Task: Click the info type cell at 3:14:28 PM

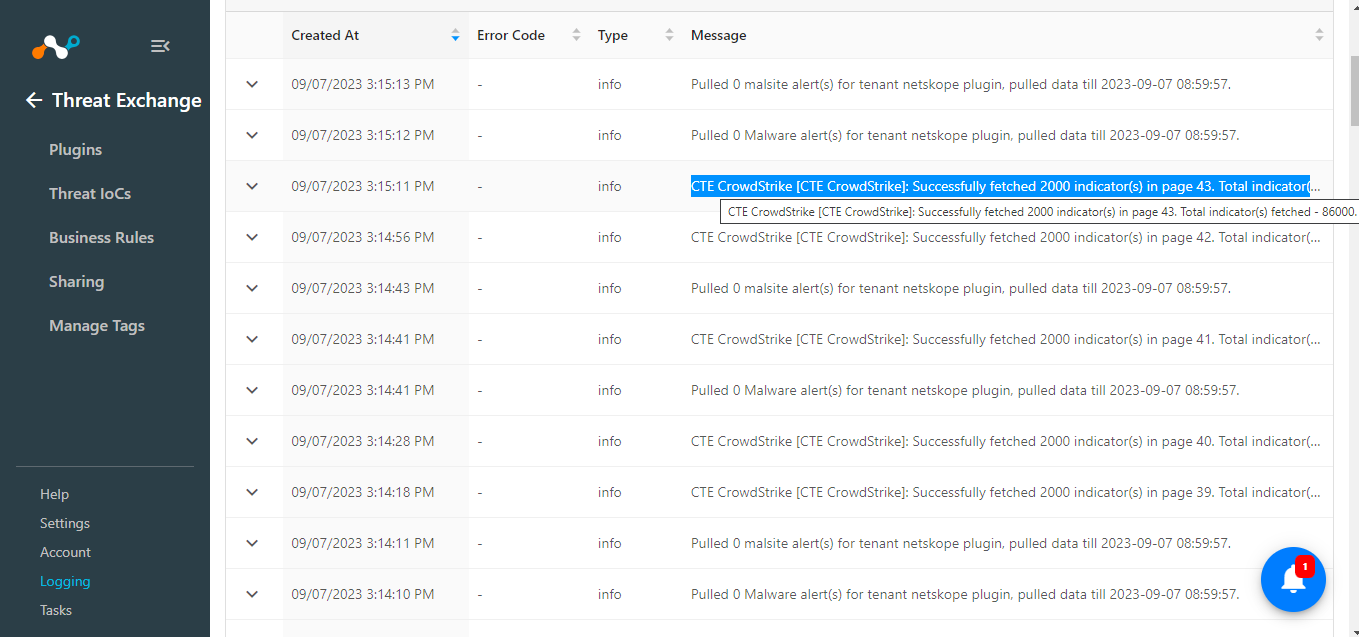Action: tap(610, 441)
